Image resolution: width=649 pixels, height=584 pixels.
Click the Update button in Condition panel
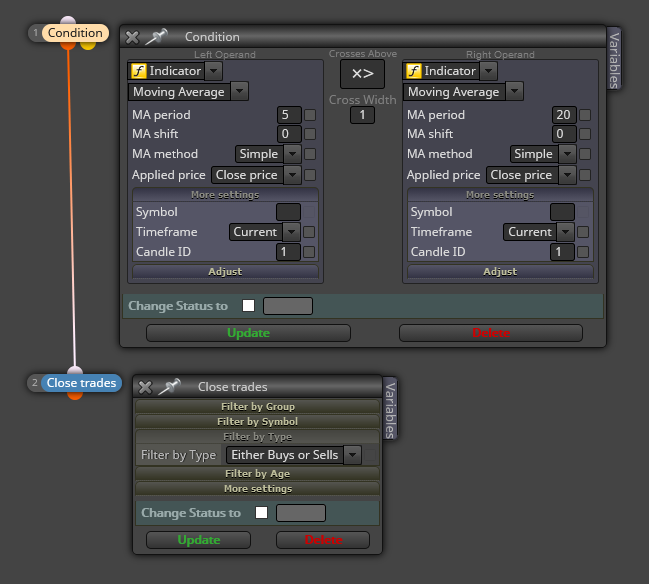point(248,333)
